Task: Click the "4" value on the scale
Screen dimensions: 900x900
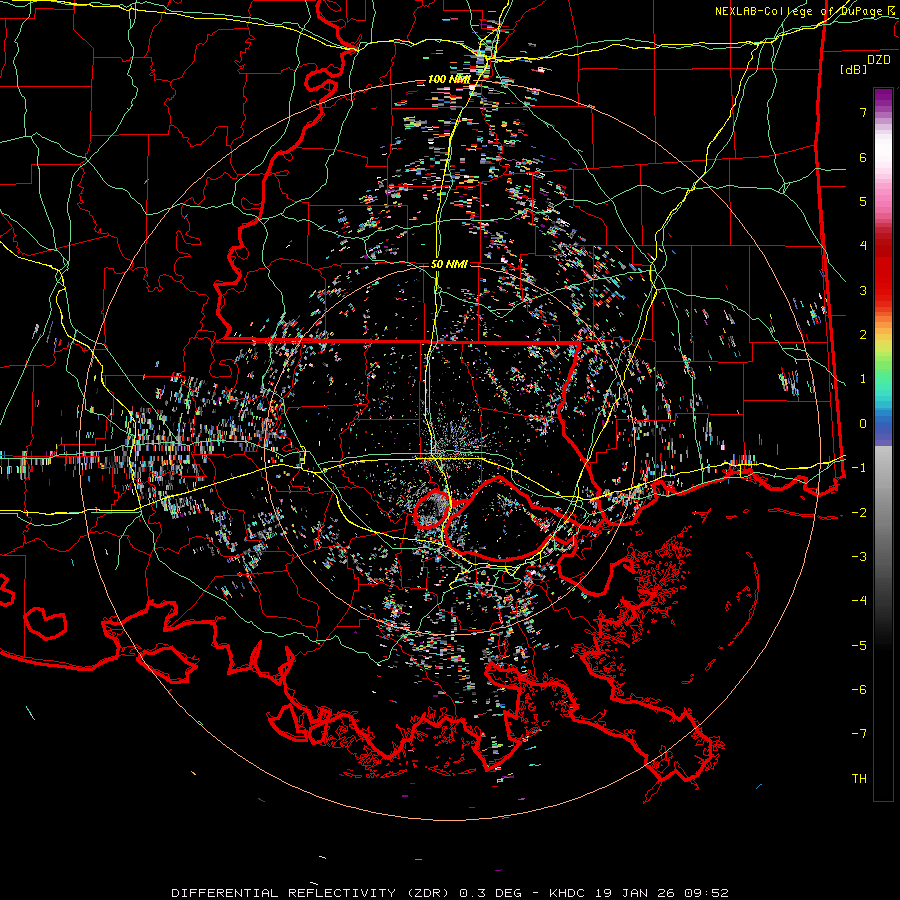Action: 863,246
